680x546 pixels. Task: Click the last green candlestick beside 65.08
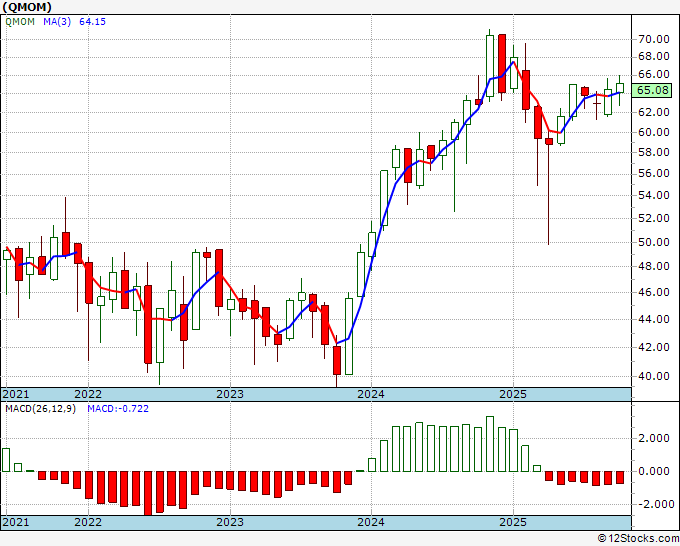coord(619,88)
